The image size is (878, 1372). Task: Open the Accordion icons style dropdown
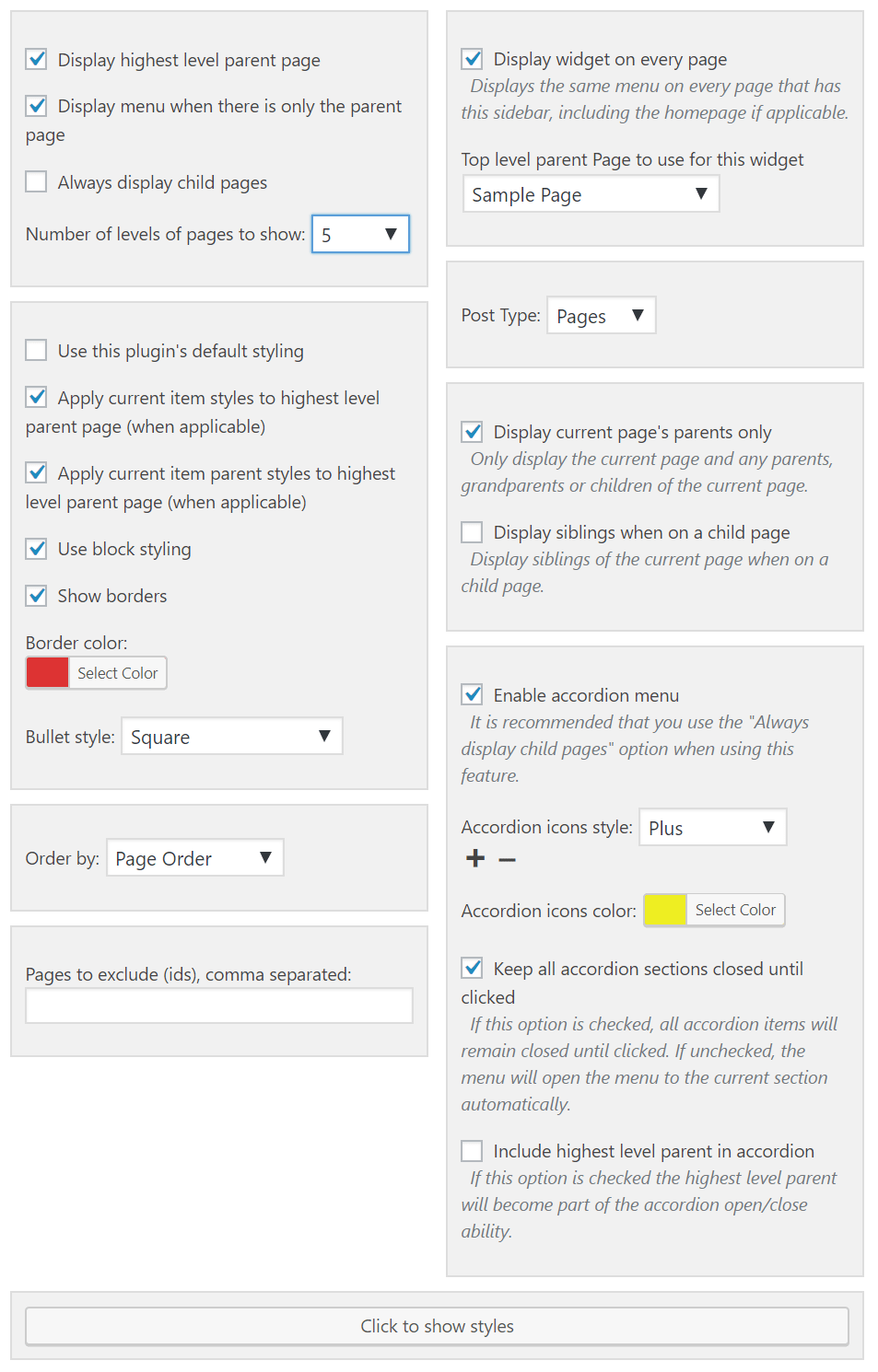pyautogui.click(x=712, y=827)
